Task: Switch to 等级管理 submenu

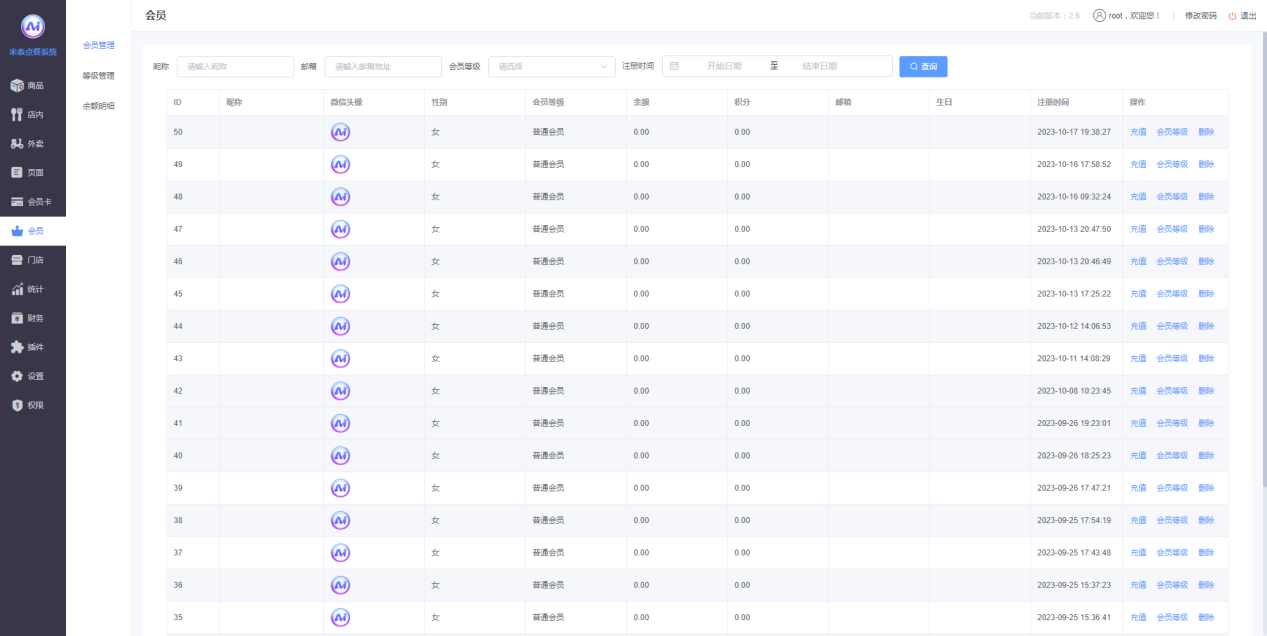Action: tap(98, 76)
